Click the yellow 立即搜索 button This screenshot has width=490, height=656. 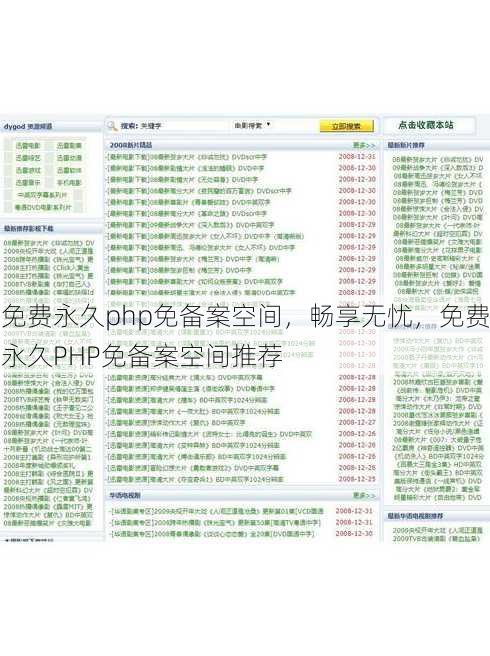346,126
